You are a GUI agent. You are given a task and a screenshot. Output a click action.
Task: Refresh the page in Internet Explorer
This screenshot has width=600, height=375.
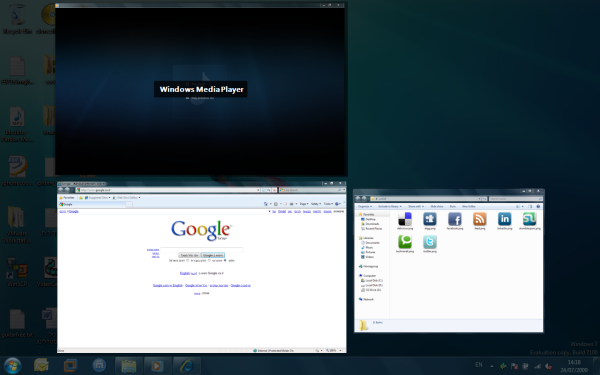pyautogui.click(x=269, y=190)
